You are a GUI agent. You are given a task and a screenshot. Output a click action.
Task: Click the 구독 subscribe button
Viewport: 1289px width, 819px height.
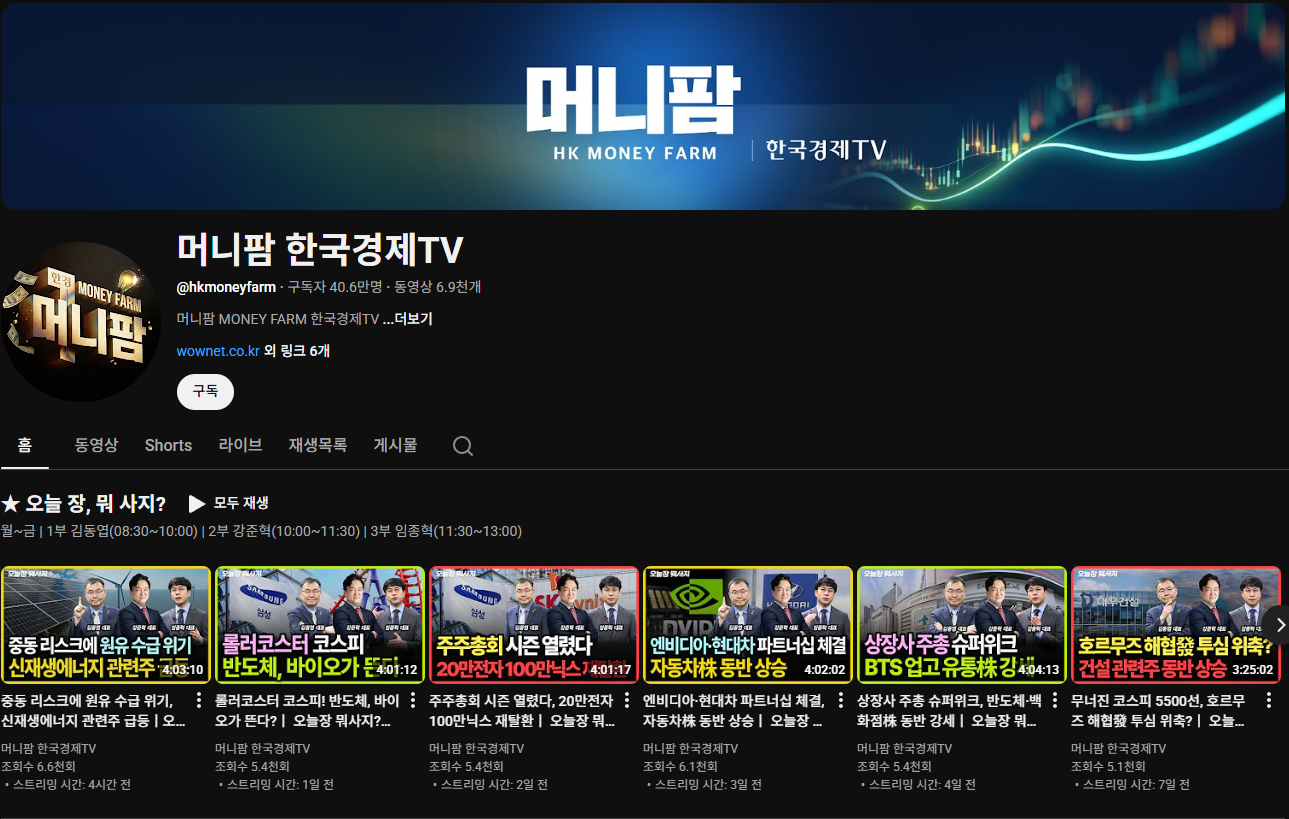pos(205,392)
